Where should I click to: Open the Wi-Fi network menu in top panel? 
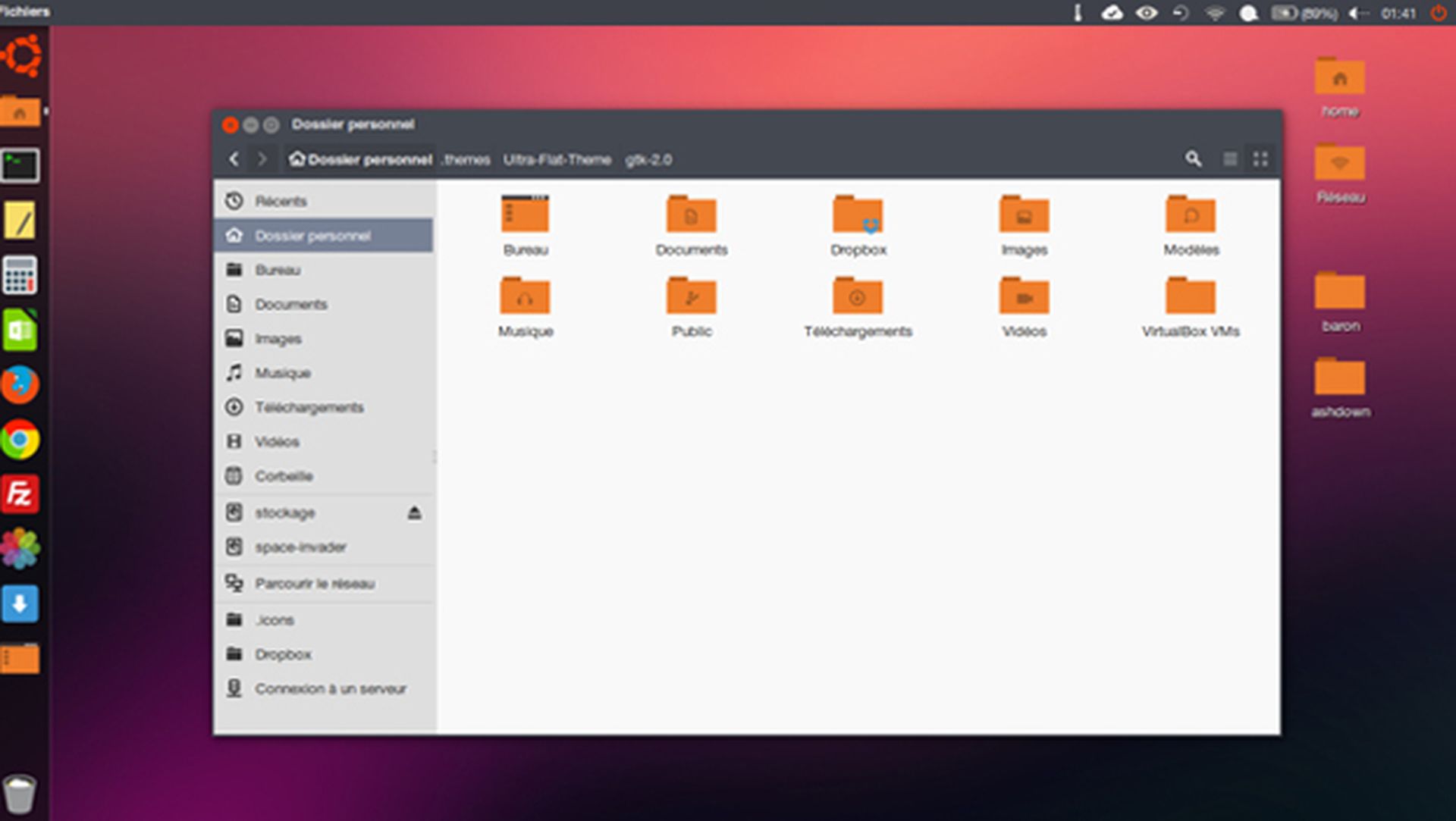click(1215, 12)
